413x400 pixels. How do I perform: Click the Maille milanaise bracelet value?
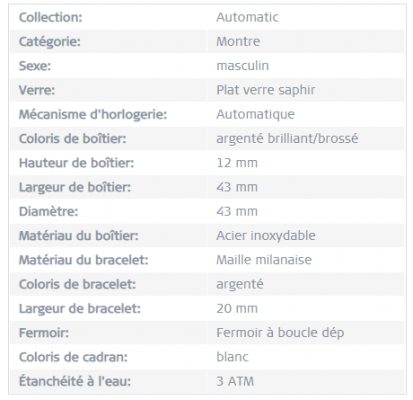pos(264,260)
